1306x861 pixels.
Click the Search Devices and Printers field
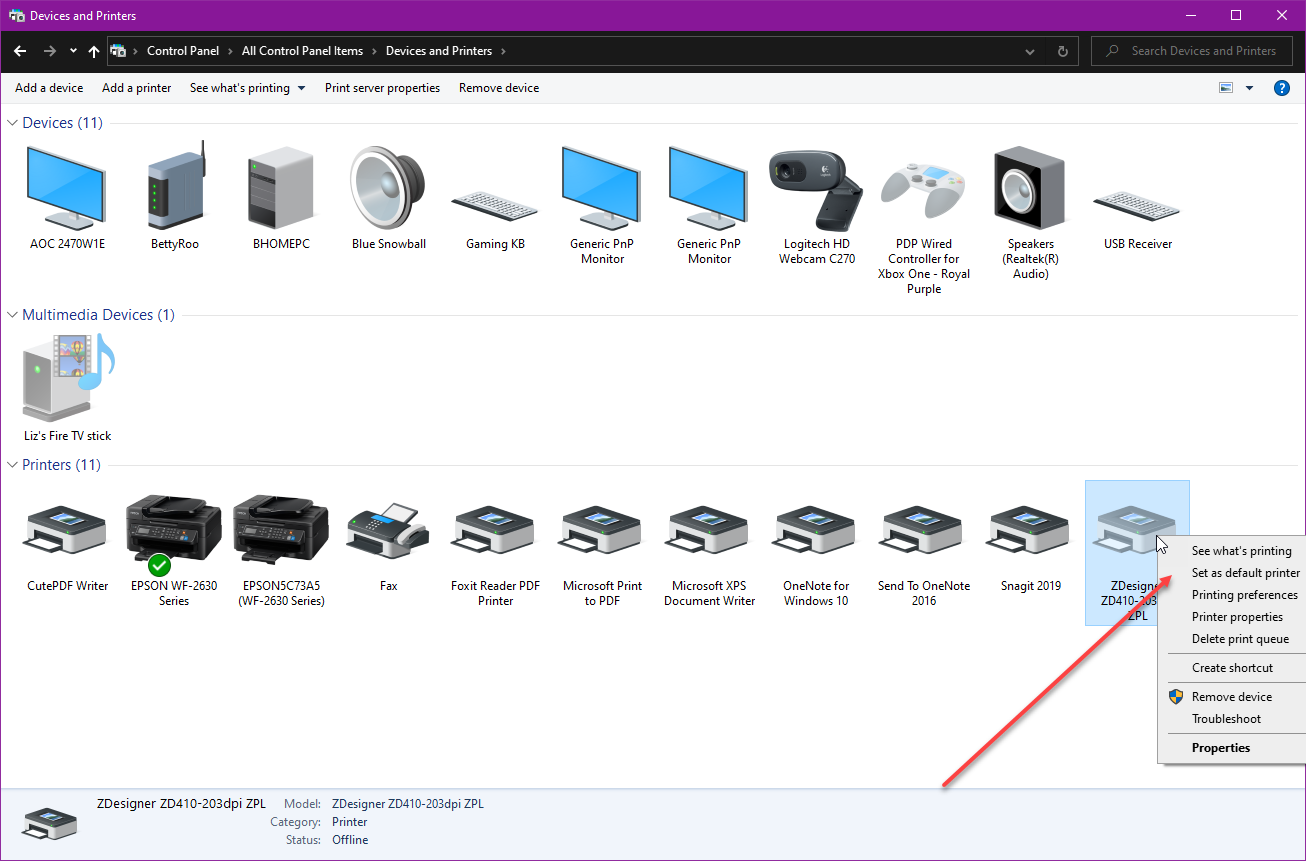tap(1193, 51)
